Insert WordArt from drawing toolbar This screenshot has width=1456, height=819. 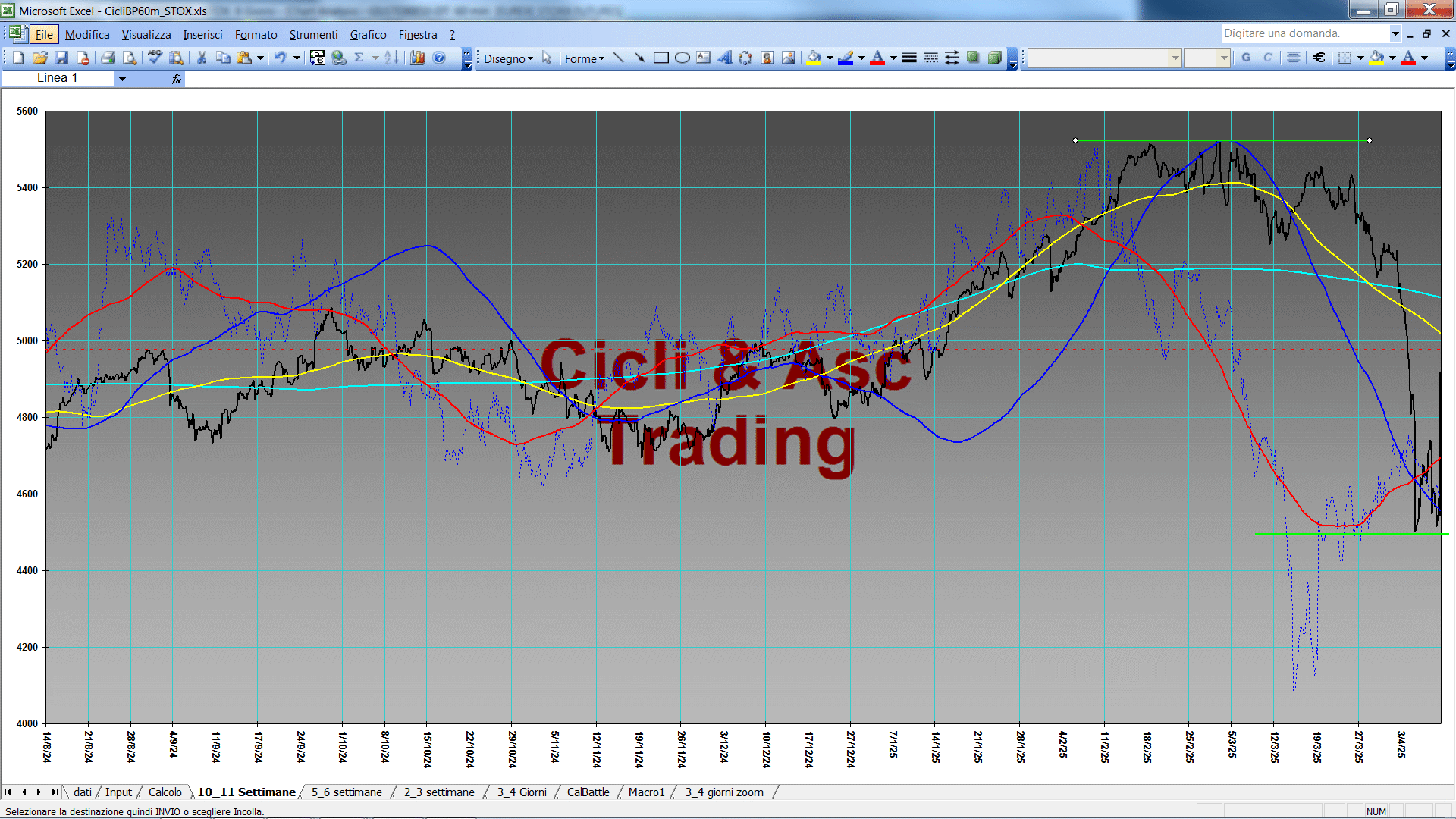(x=724, y=58)
